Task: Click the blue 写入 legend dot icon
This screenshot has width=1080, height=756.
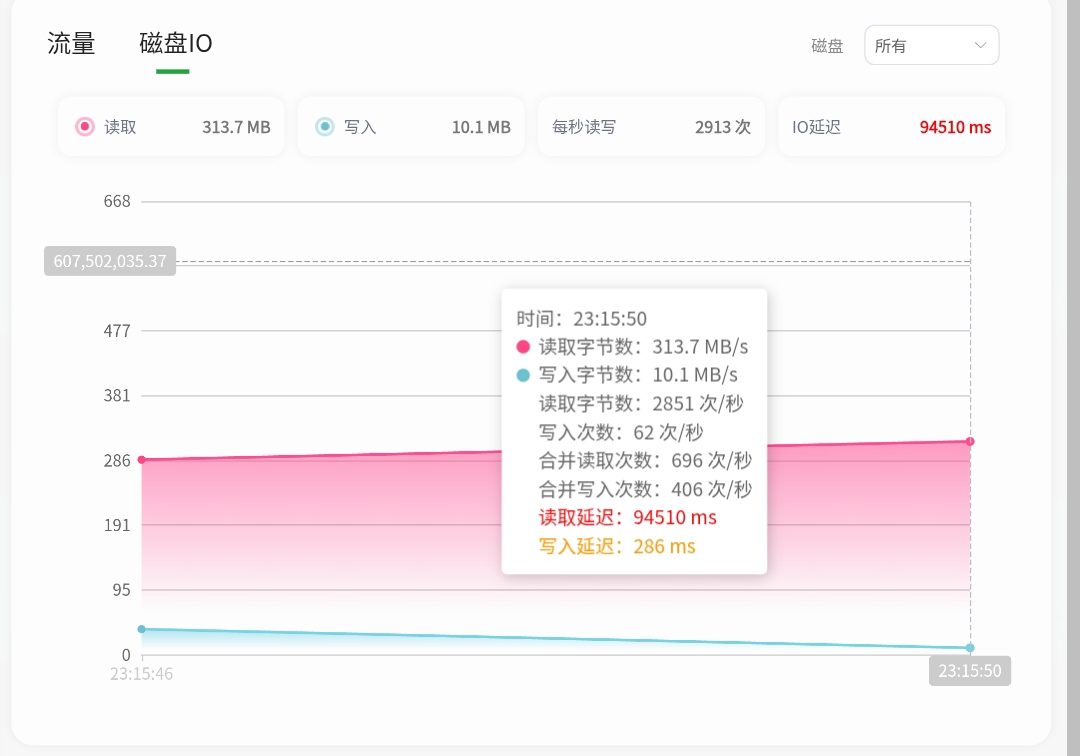Action: click(x=324, y=127)
